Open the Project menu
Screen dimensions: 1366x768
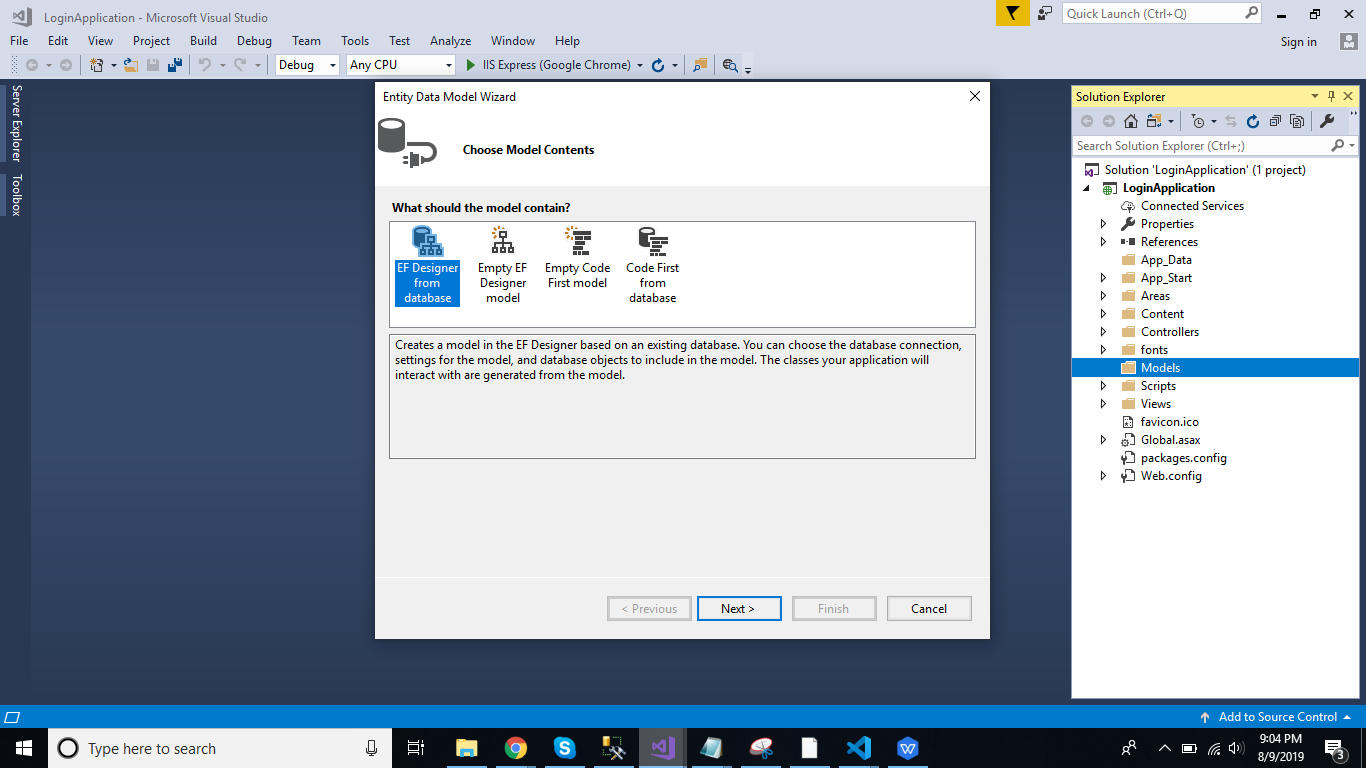click(x=151, y=41)
